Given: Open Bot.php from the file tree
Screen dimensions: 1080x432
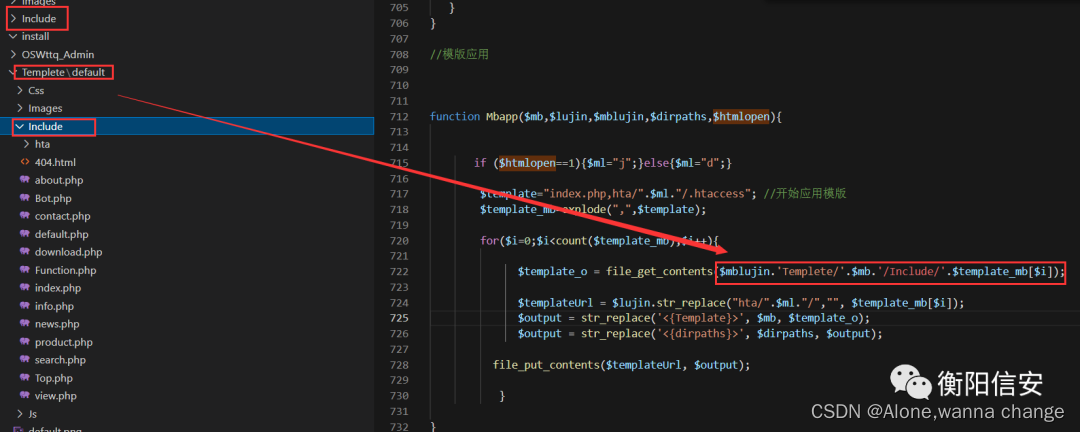Looking at the screenshot, I should click(x=53, y=198).
